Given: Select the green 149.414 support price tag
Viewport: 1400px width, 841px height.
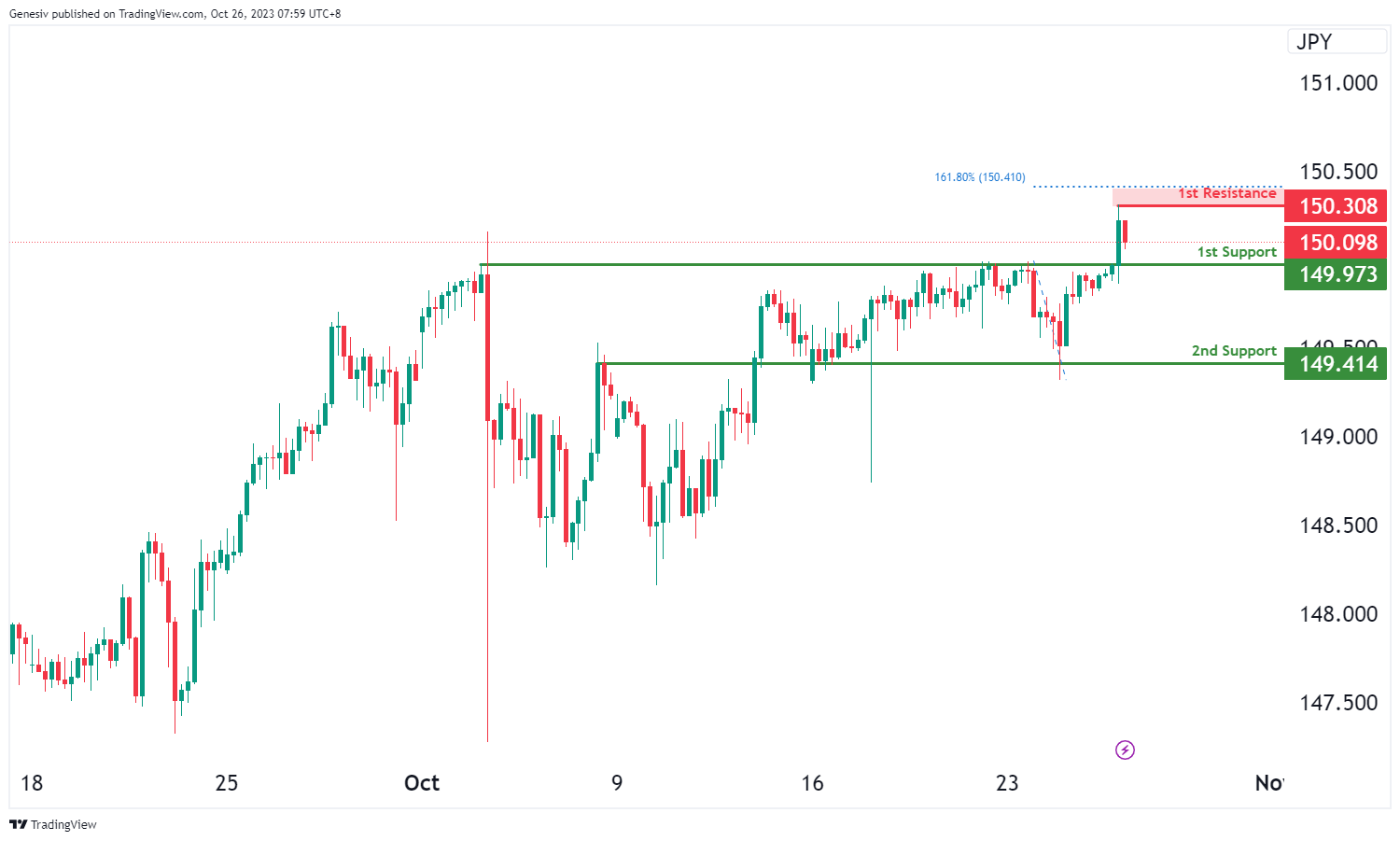Looking at the screenshot, I should click(1336, 364).
